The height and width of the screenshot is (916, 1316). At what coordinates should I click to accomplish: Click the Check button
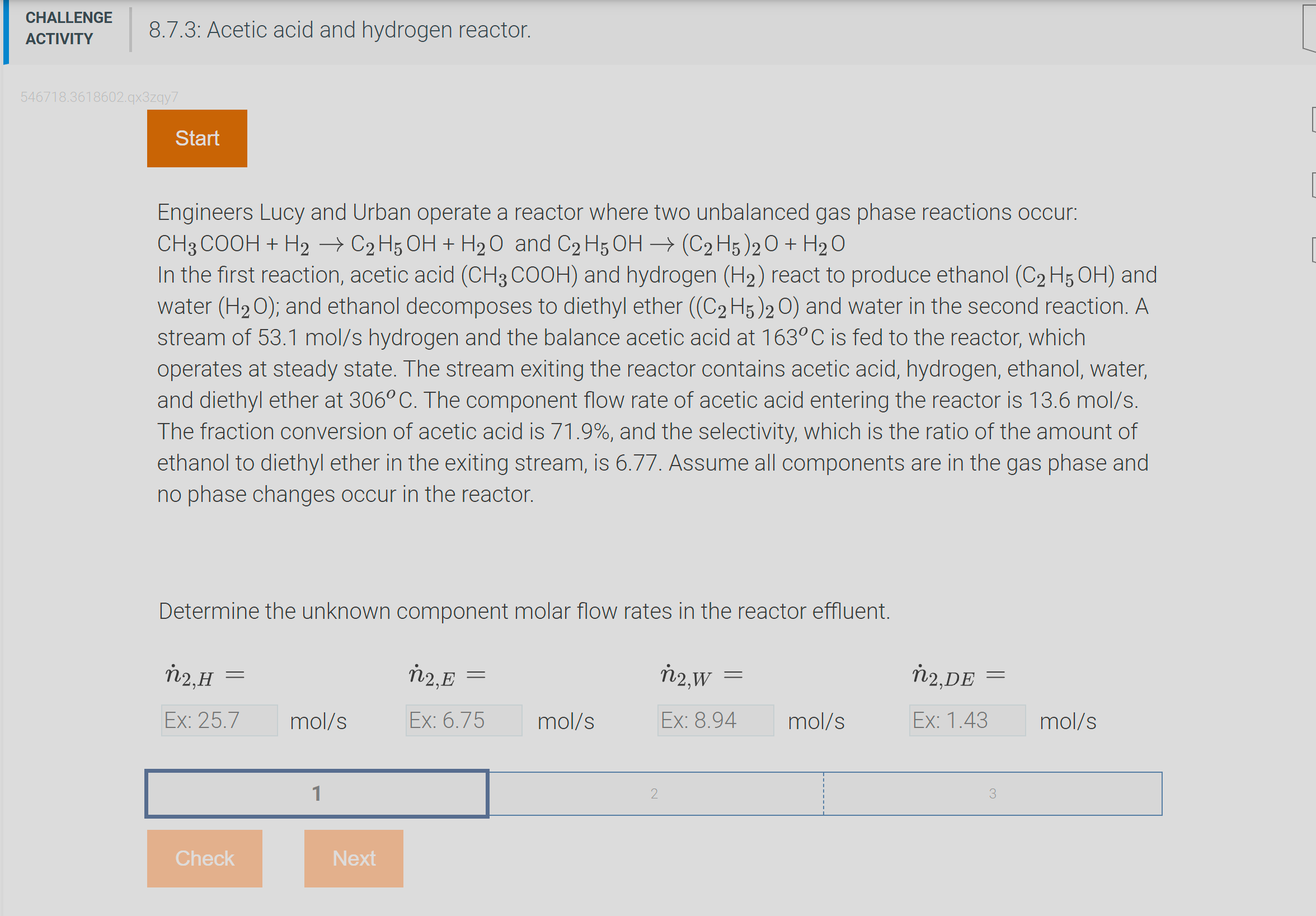point(204,858)
